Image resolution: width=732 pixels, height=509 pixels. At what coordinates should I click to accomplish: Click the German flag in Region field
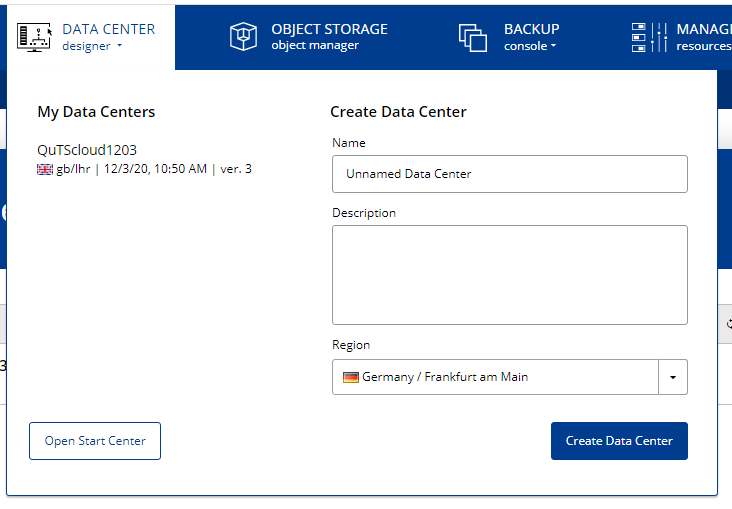350,377
